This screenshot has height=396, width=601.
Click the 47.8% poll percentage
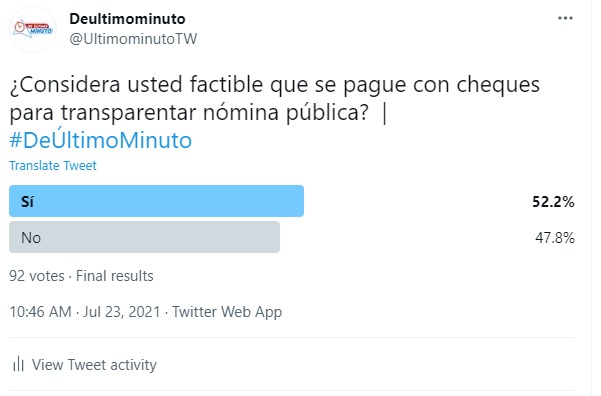(x=555, y=238)
